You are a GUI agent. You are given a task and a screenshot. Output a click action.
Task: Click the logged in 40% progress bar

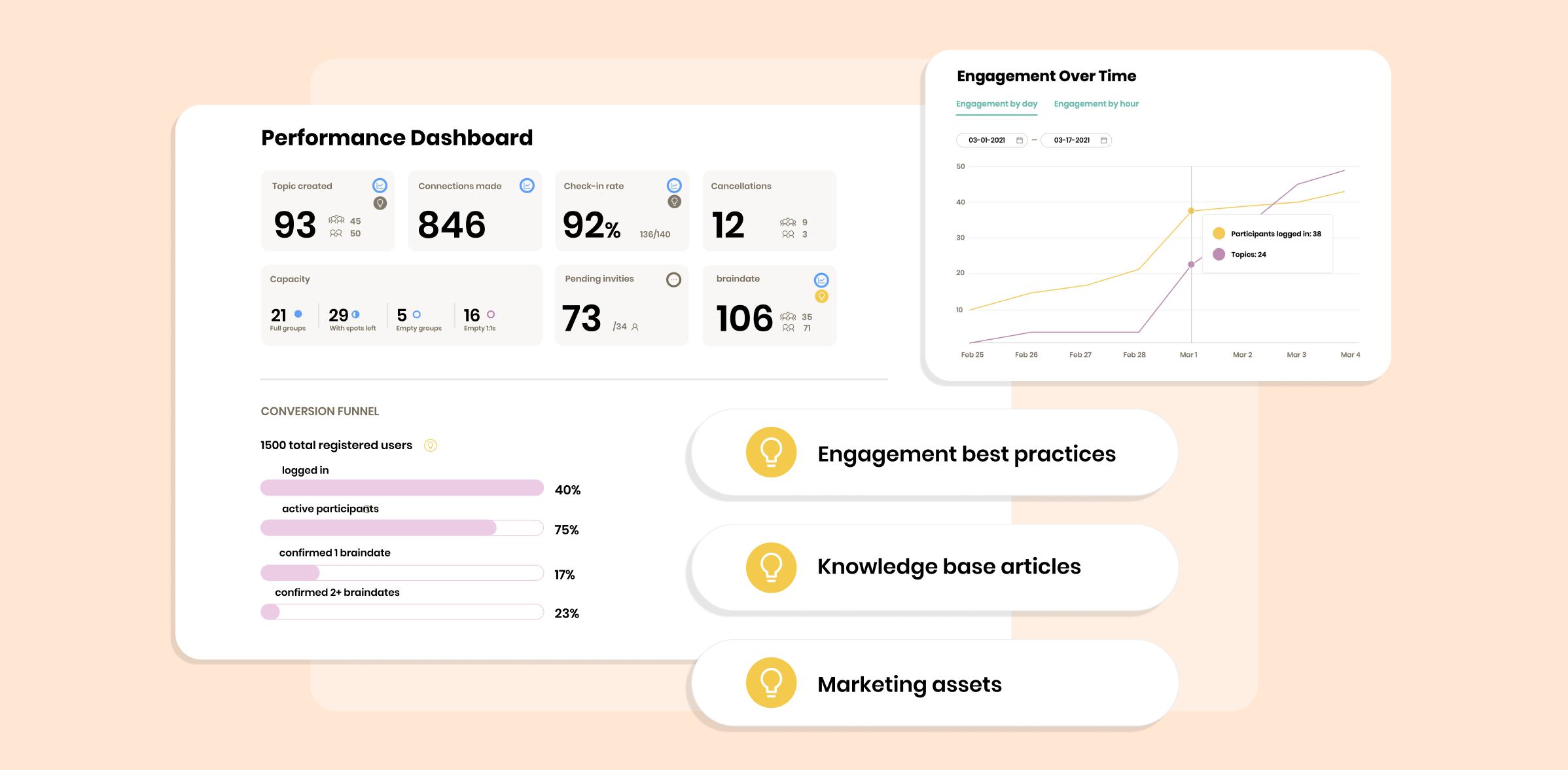(402, 488)
